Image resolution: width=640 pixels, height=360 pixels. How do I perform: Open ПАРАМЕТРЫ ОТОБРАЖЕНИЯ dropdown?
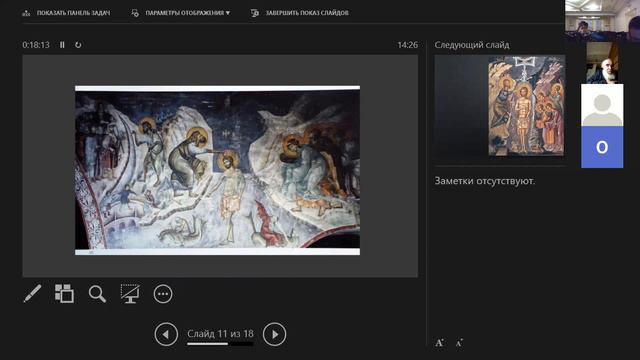[x=188, y=13]
